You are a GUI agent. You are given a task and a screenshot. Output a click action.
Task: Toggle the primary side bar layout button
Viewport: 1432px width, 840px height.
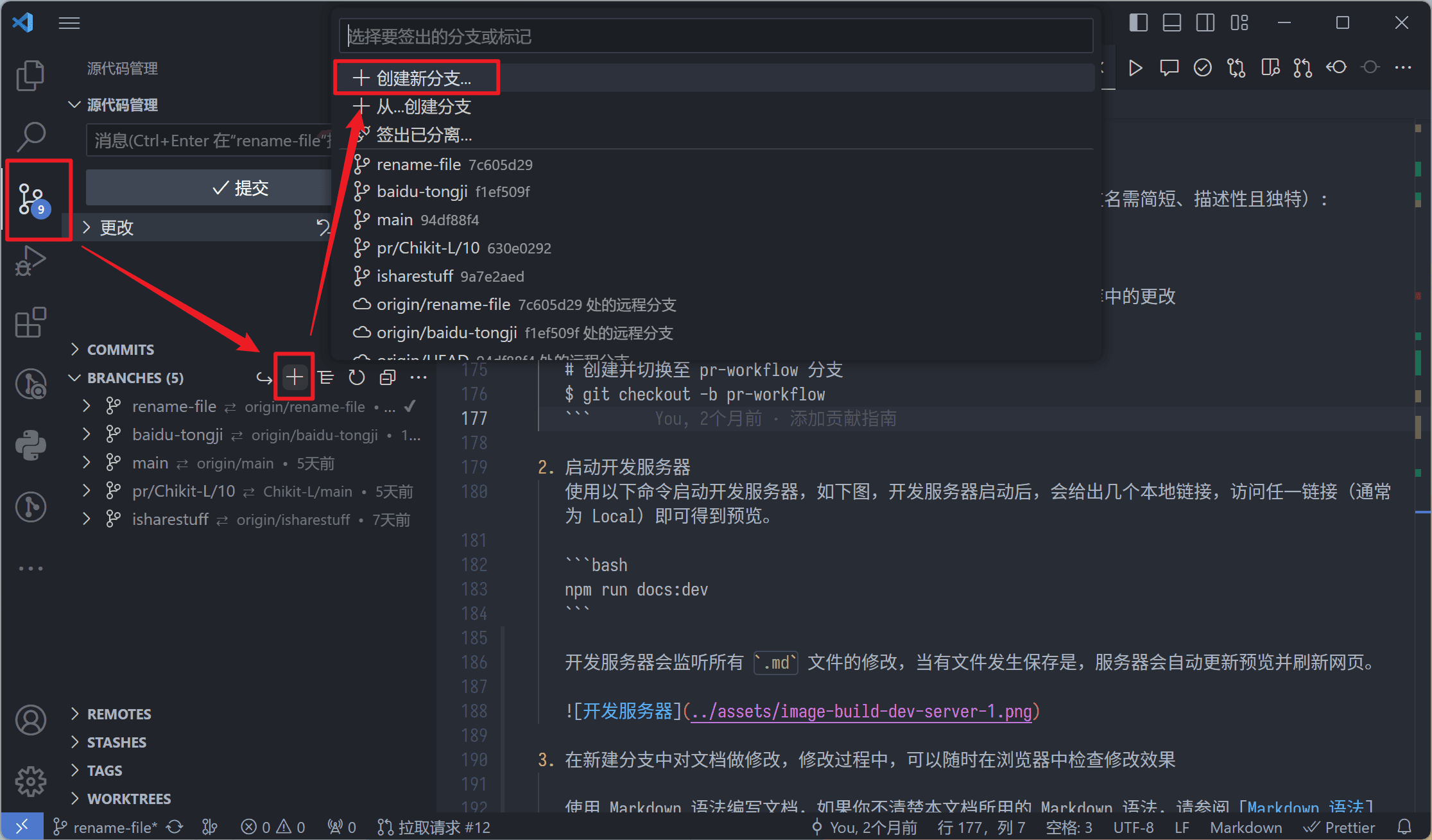coord(1138,23)
